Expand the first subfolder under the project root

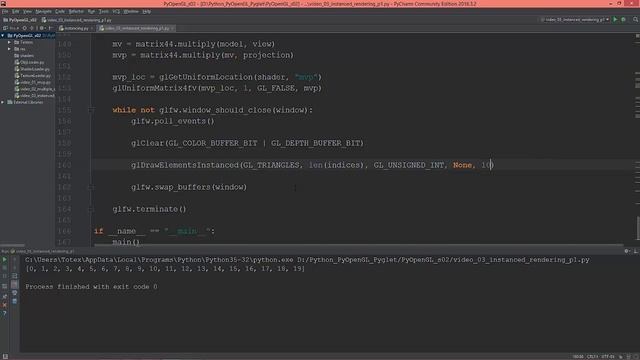pyautogui.click(x=9, y=42)
